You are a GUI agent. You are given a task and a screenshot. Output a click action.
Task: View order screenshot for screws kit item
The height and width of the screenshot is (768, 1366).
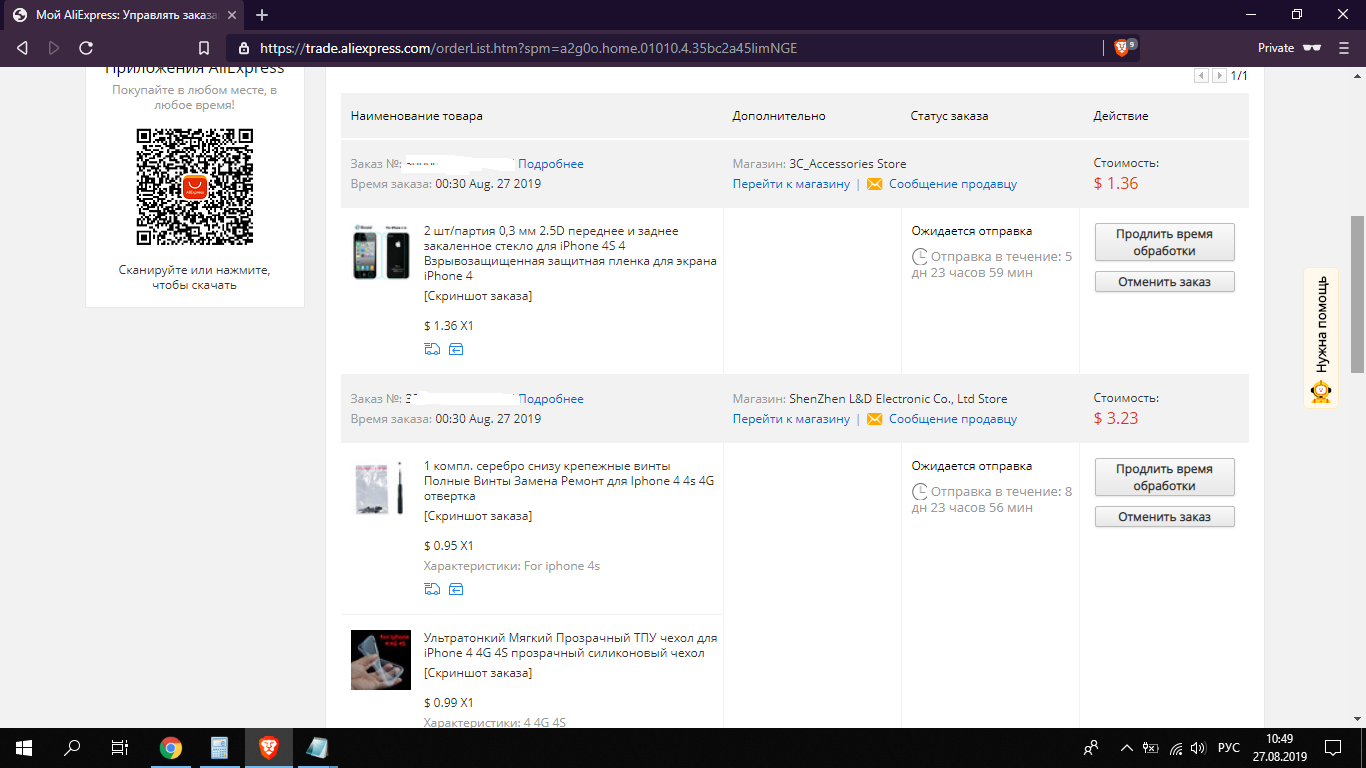[478, 516]
